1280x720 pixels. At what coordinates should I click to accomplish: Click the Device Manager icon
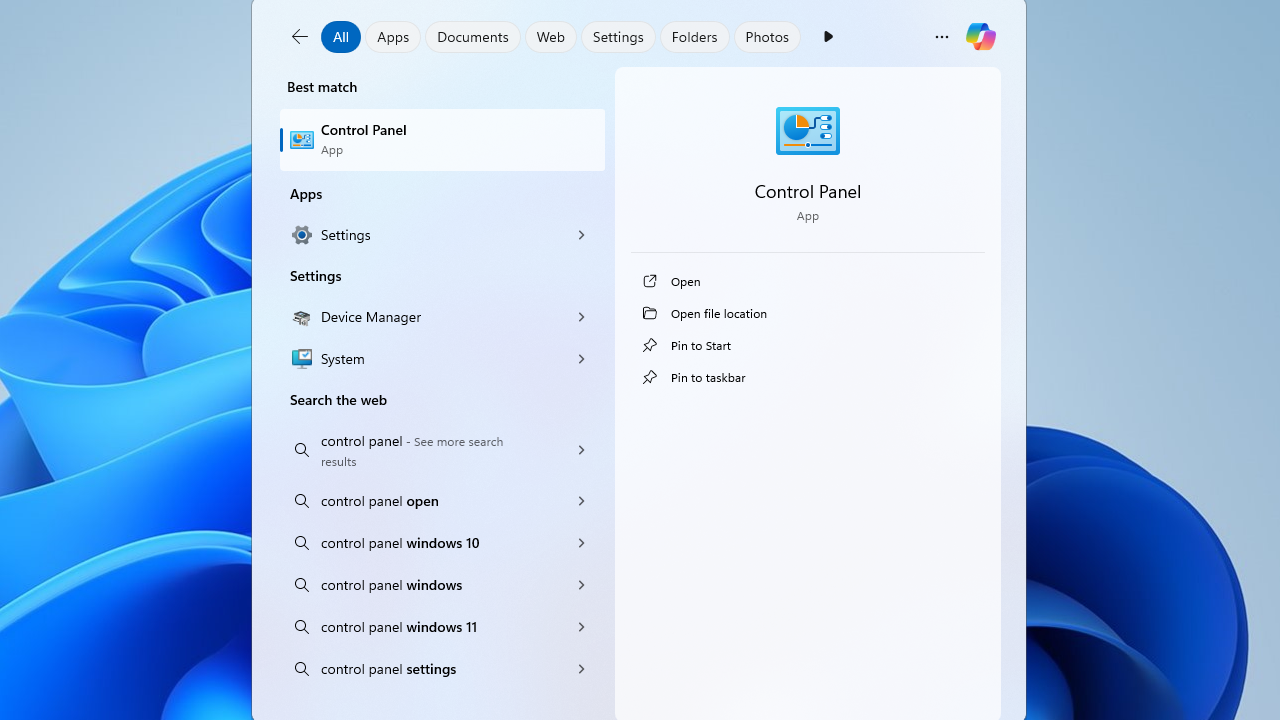pos(301,317)
